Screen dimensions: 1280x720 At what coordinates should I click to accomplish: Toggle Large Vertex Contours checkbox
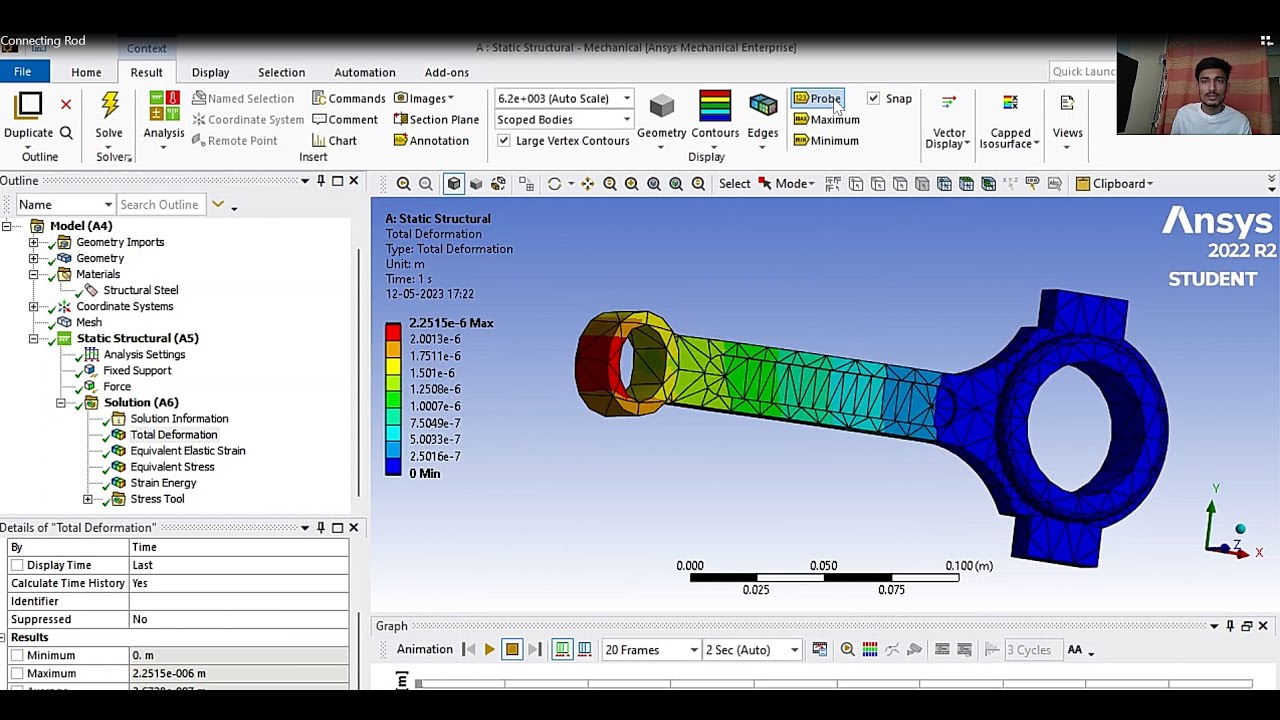[503, 141]
